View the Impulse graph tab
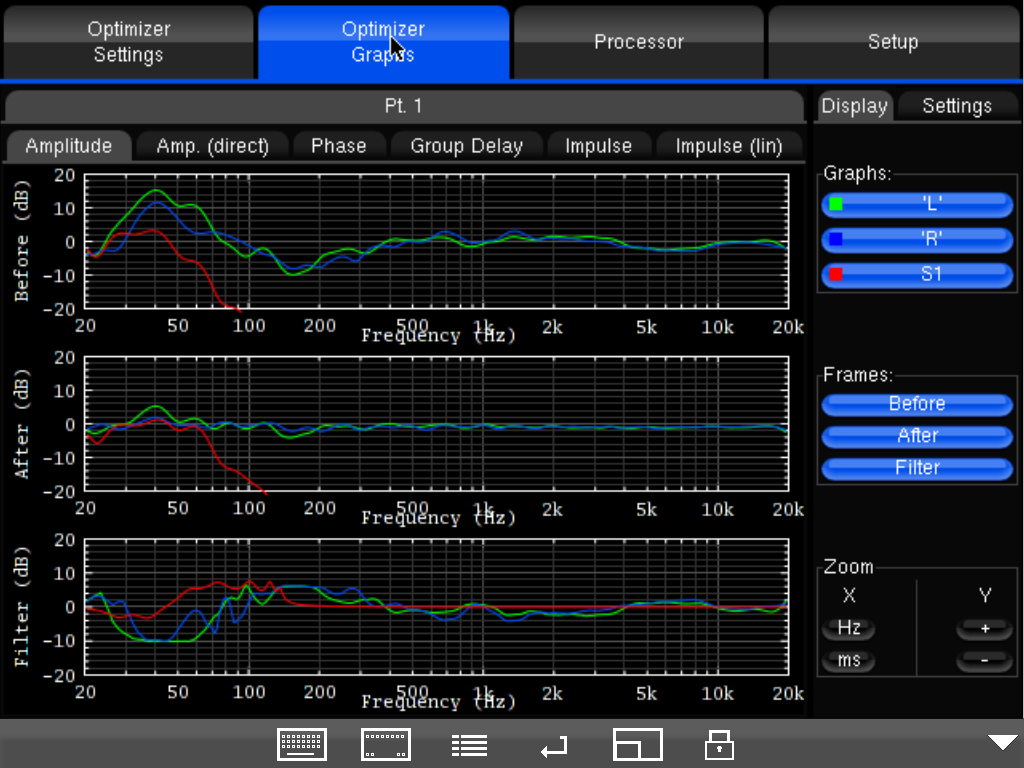This screenshot has width=1024, height=768. coord(598,146)
